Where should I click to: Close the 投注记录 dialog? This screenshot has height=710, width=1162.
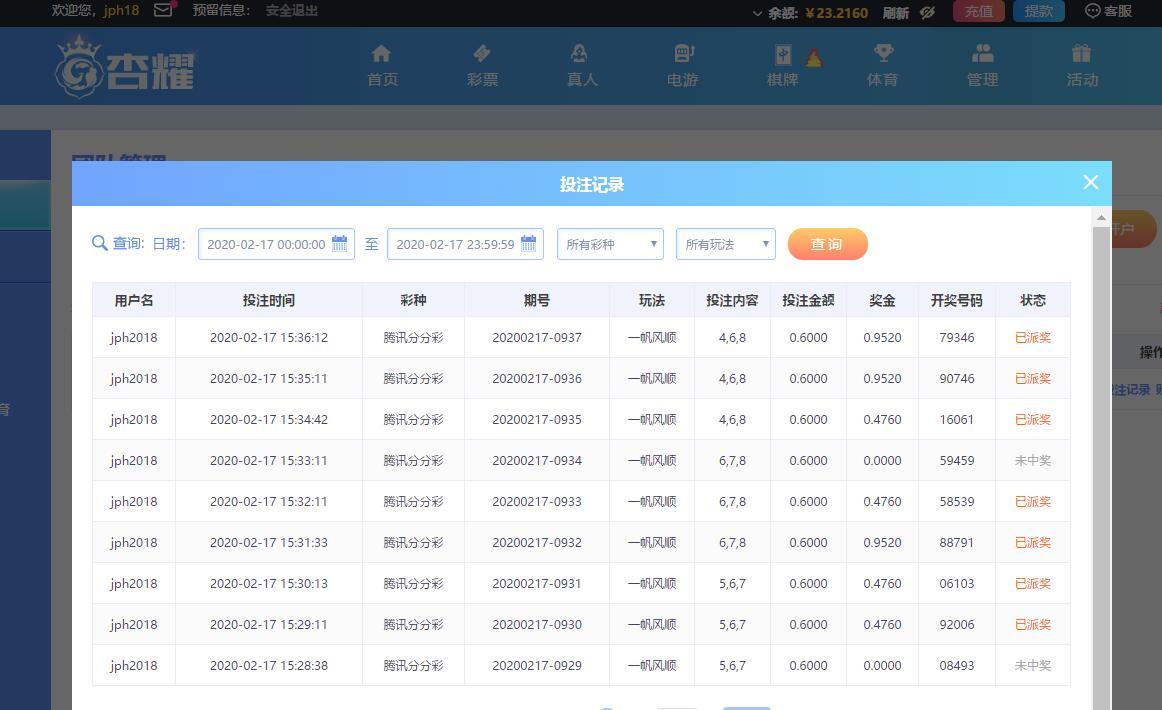pos(1090,182)
